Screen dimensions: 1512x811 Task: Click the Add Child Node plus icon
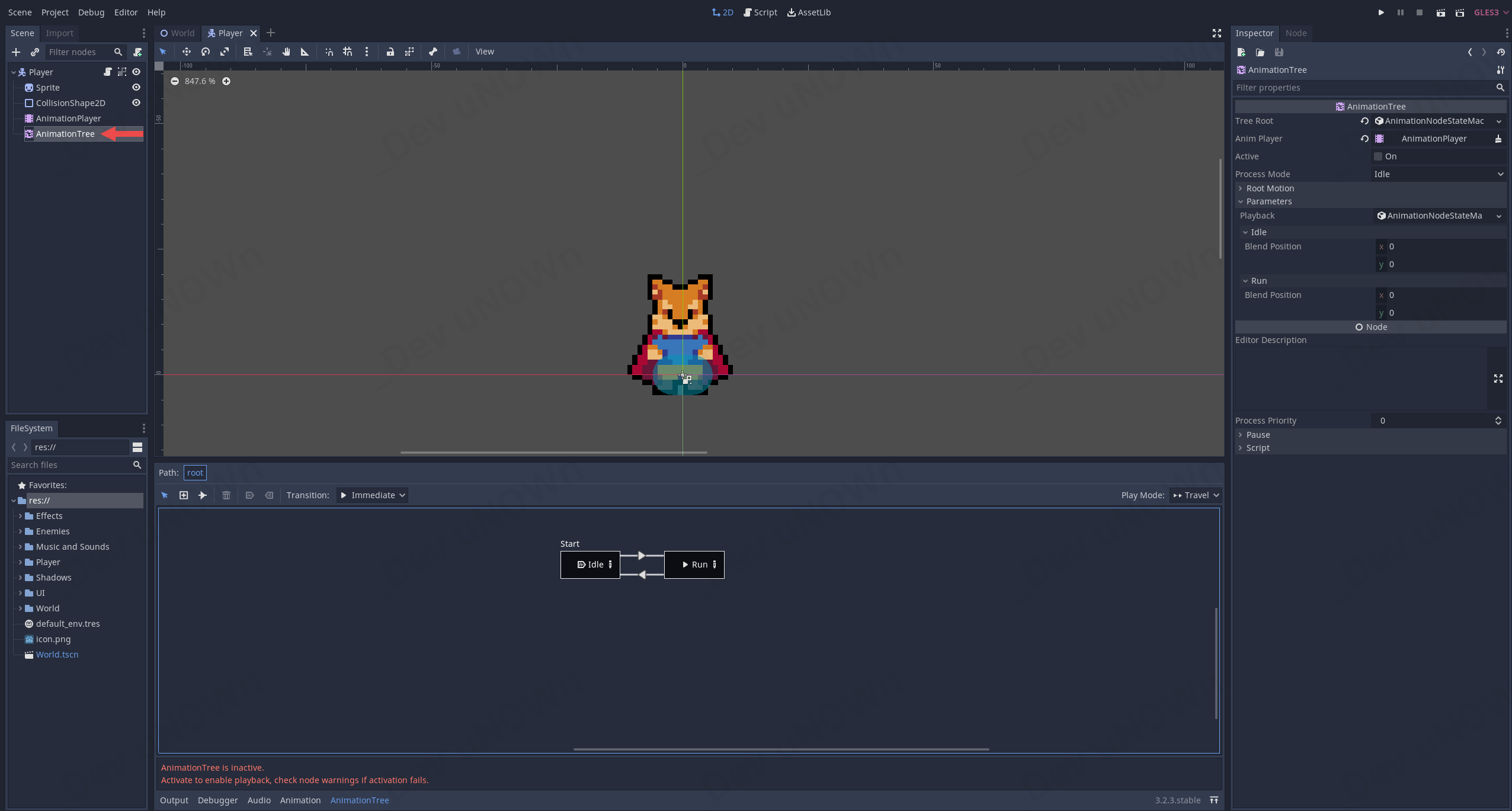(16, 52)
